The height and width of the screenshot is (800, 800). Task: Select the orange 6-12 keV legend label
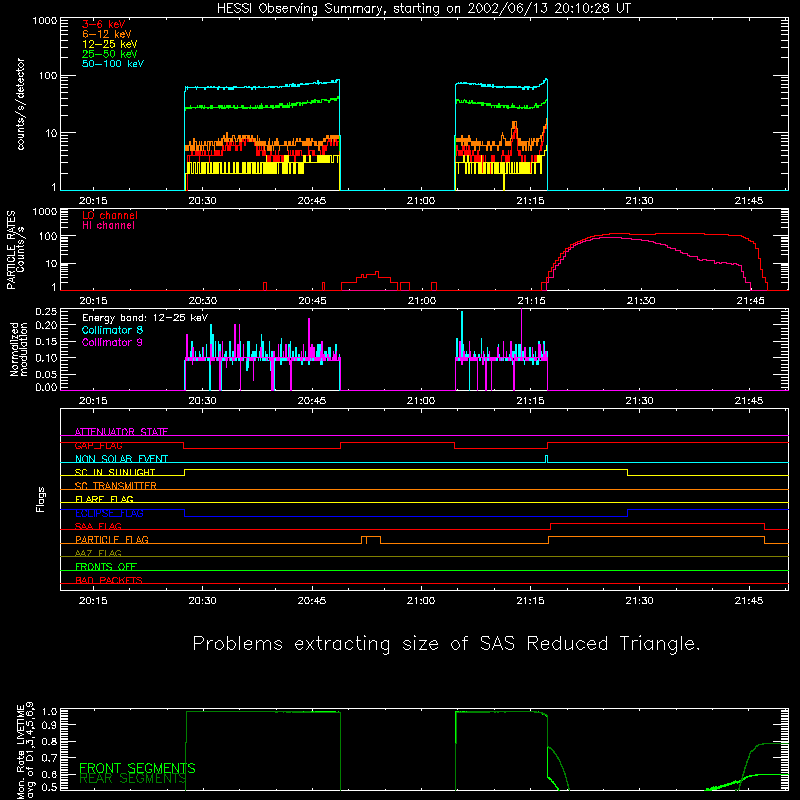pos(107,34)
